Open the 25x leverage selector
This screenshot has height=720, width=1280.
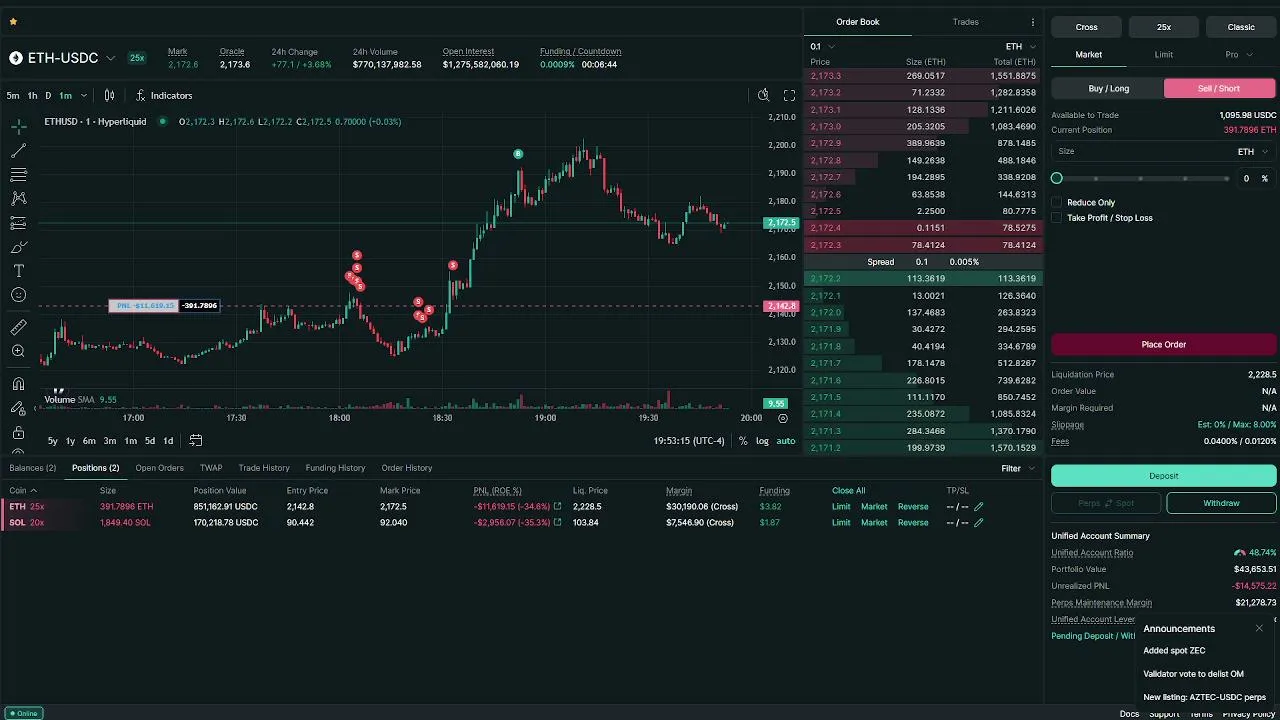tap(1164, 27)
